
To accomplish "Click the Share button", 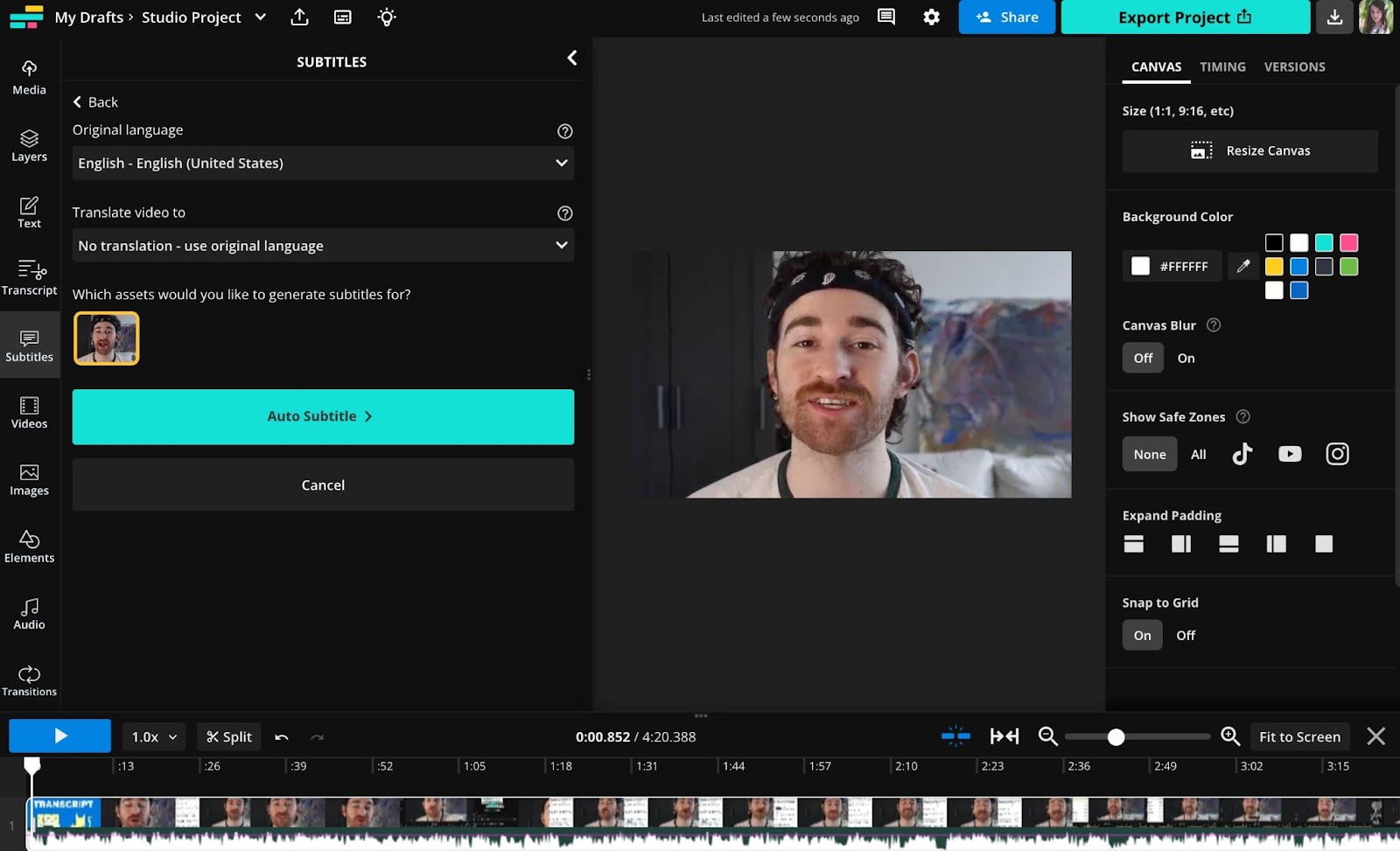I will coord(1007,17).
